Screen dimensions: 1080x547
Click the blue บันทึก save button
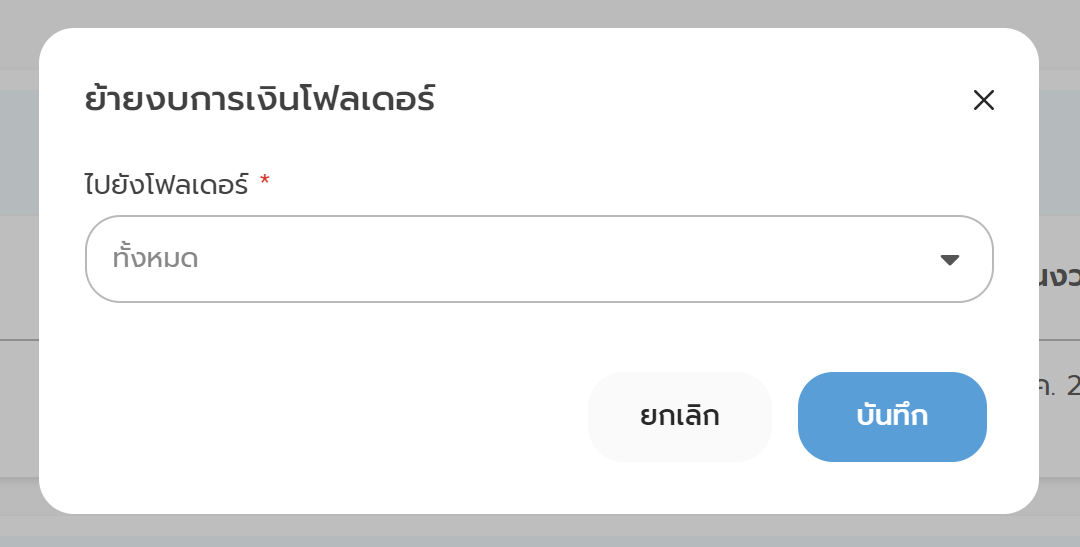[x=892, y=417]
